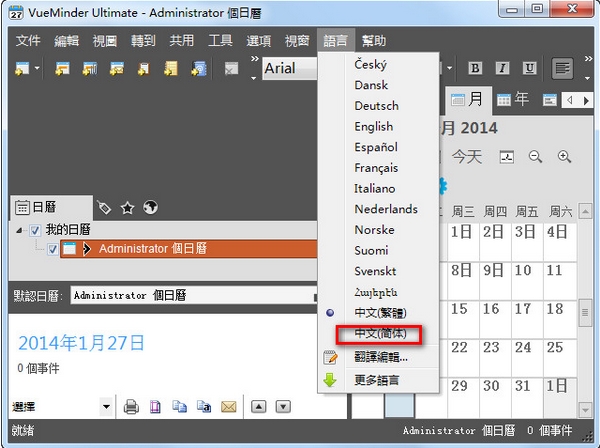Viewport: 600px width, 448px height.
Task: Click the move down arrow button
Action: (283, 407)
